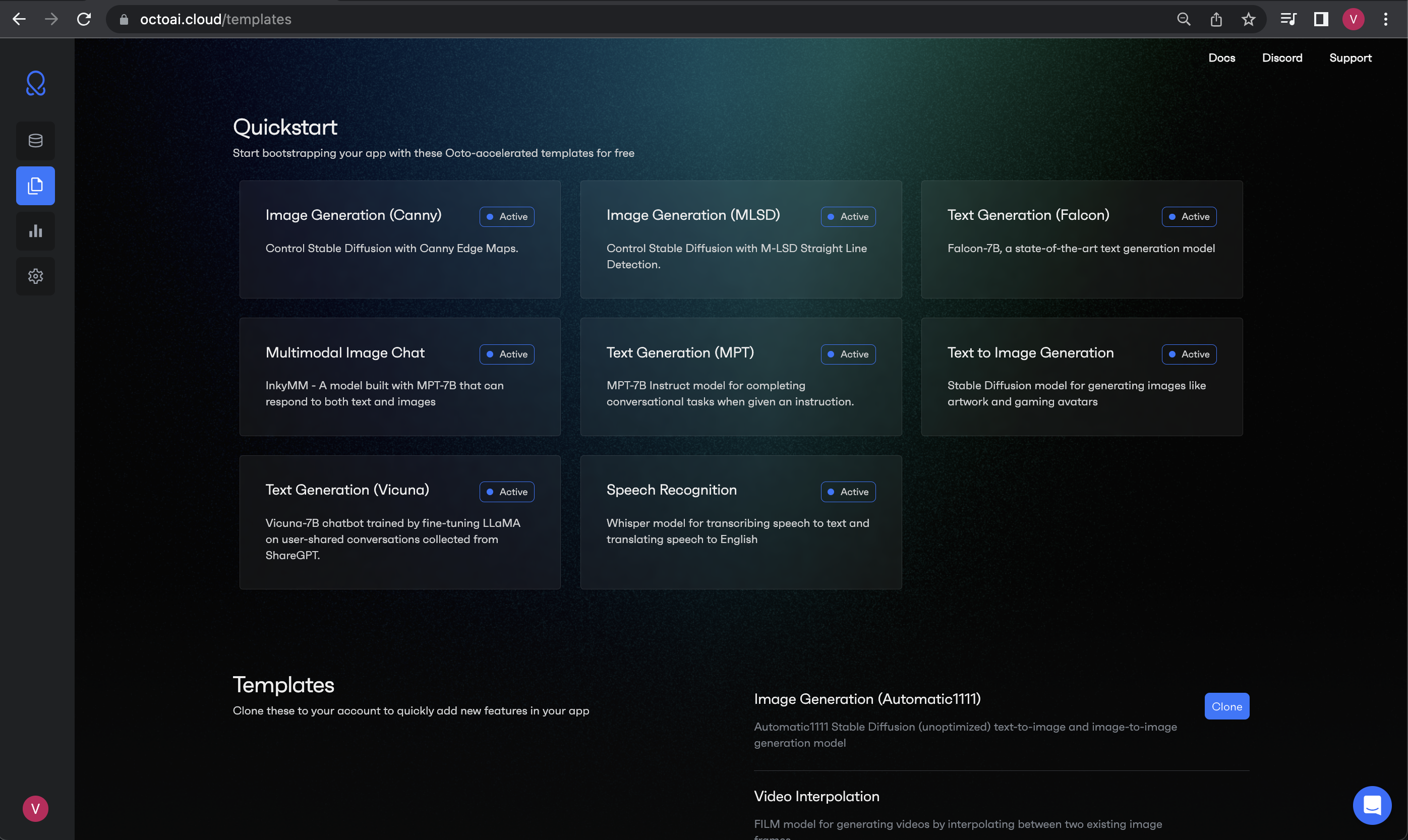Click the user avatar at sidebar bottom
Image resolution: width=1408 pixels, height=840 pixels.
click(x=35, y=808)
